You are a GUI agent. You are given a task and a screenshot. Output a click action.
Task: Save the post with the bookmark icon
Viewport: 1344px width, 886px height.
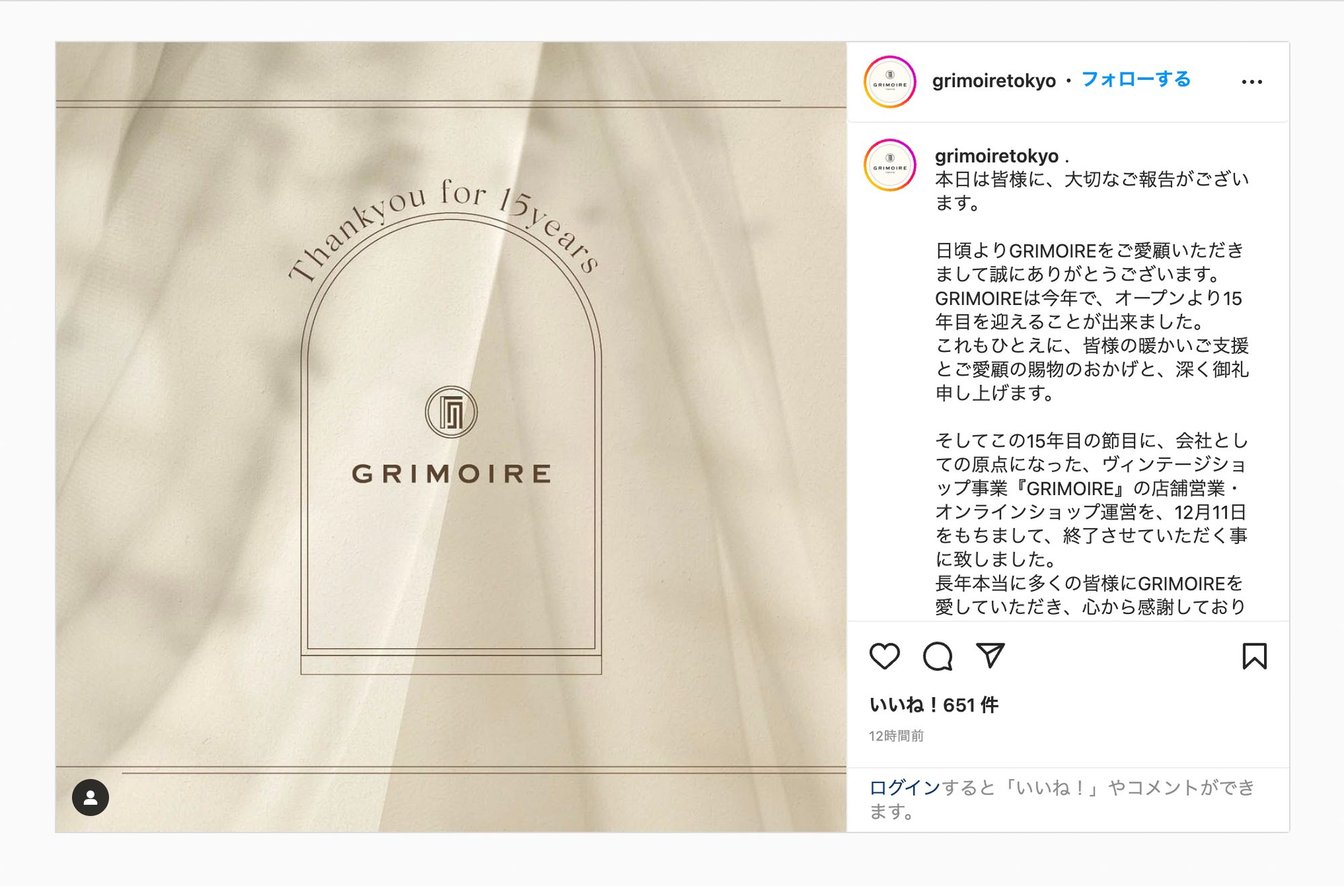point(1254,656)
